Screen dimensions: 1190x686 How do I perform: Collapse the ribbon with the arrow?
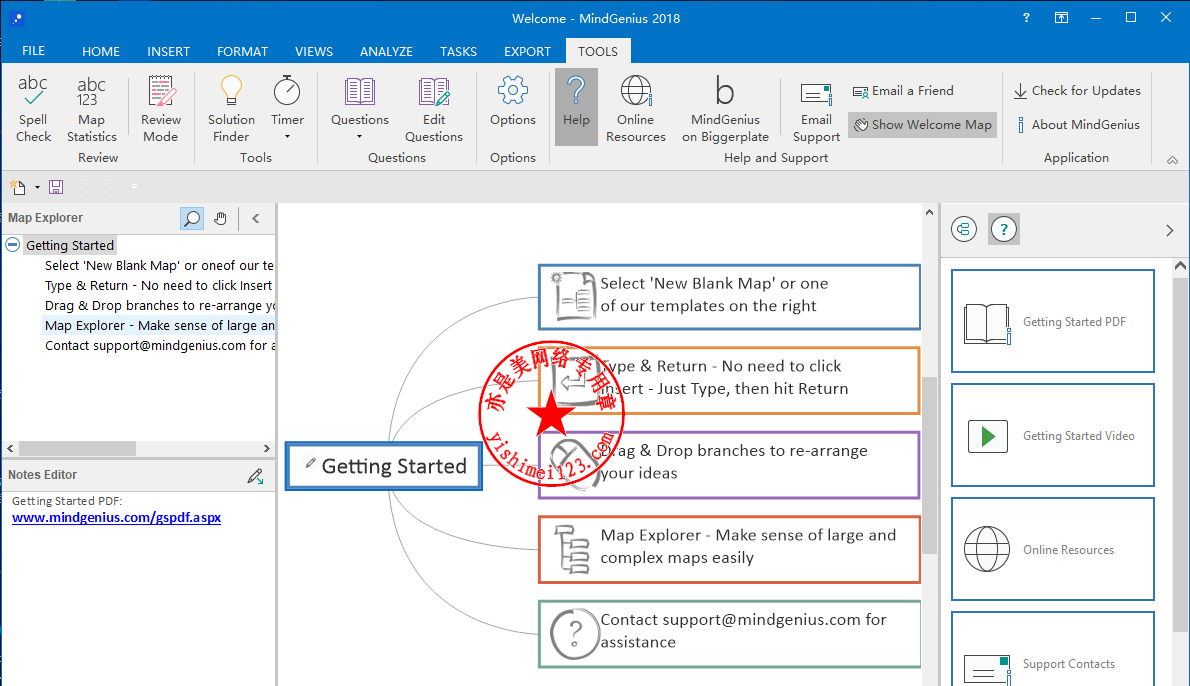click(x=1173, y=160)
